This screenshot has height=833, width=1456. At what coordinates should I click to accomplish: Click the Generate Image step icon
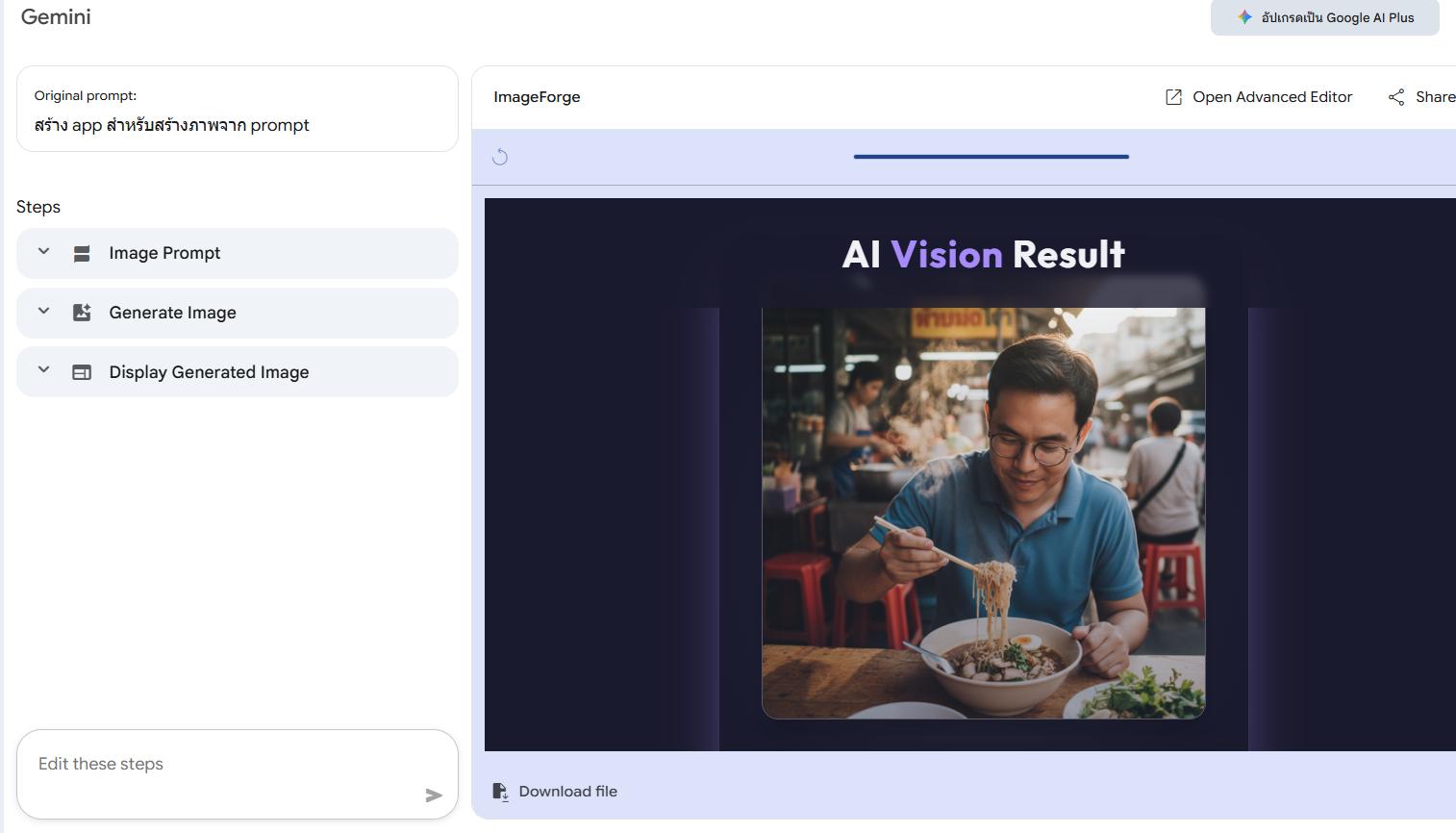[82, 313]
